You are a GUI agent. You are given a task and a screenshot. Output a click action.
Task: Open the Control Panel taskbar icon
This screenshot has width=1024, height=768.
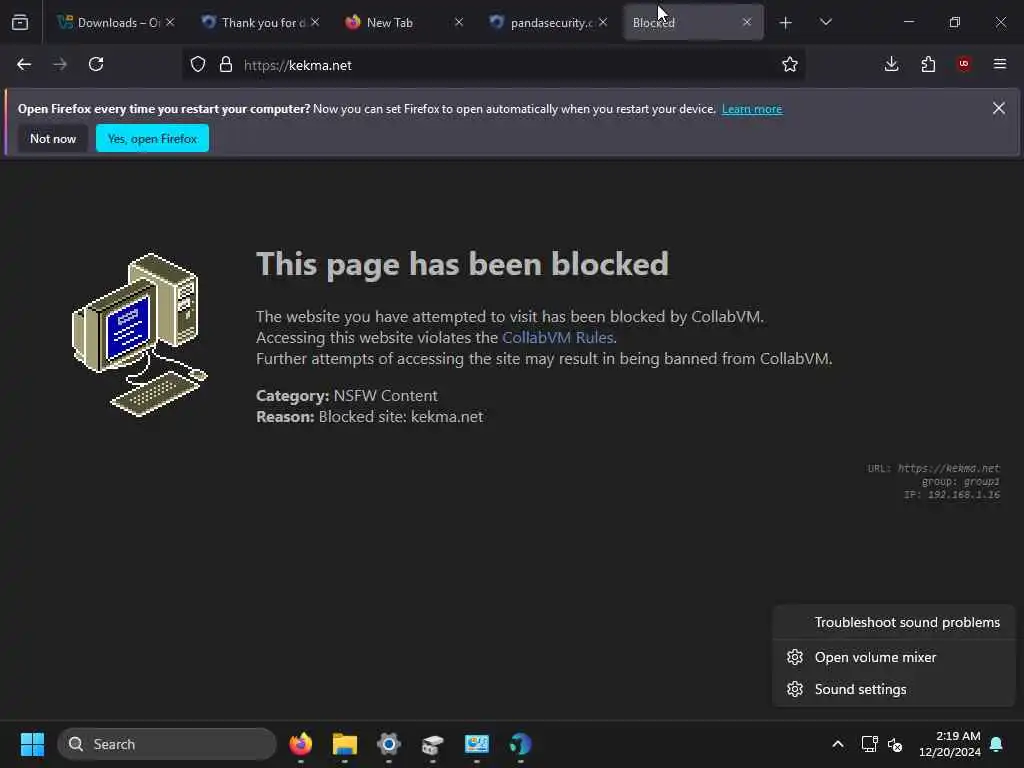(x=477, y=744)
